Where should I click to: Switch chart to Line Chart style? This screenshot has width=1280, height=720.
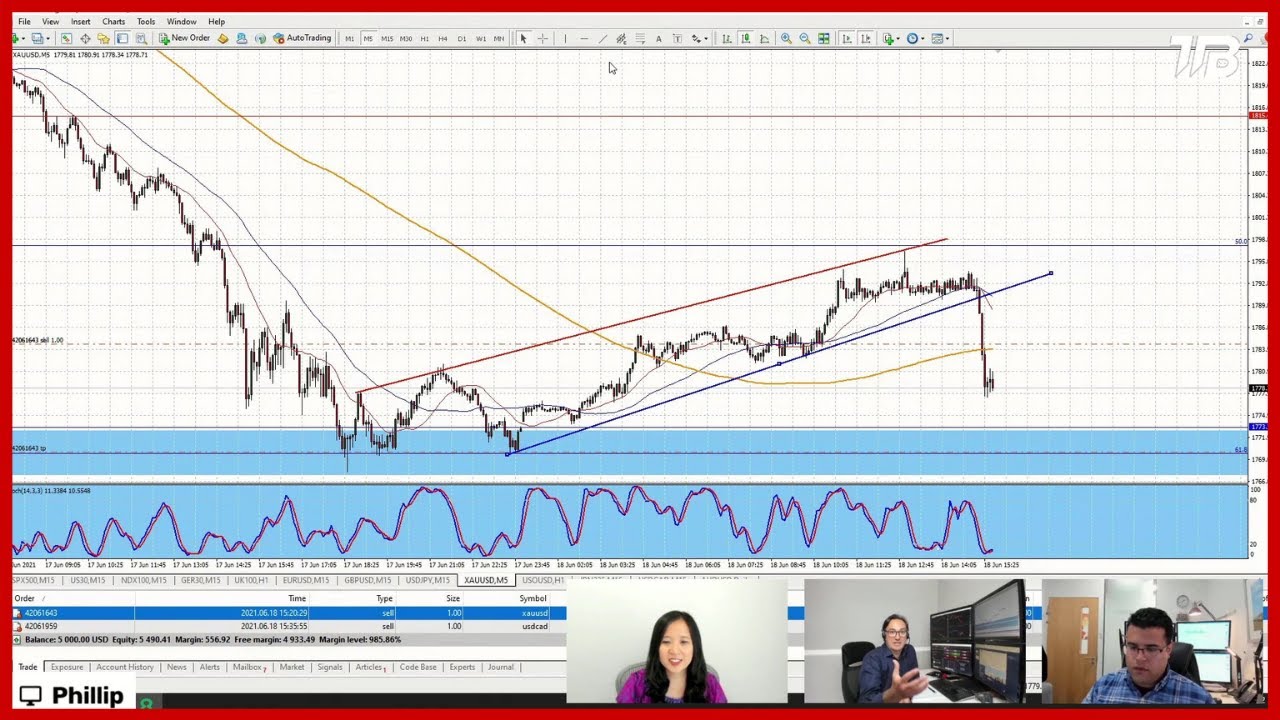[764, 38]
